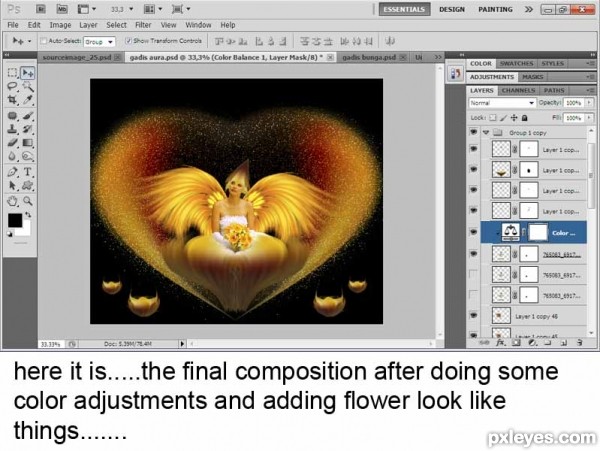Screen dimensions: 600x451
Task: Open the Masks panel tab
Action: click(x=533, y=77)
